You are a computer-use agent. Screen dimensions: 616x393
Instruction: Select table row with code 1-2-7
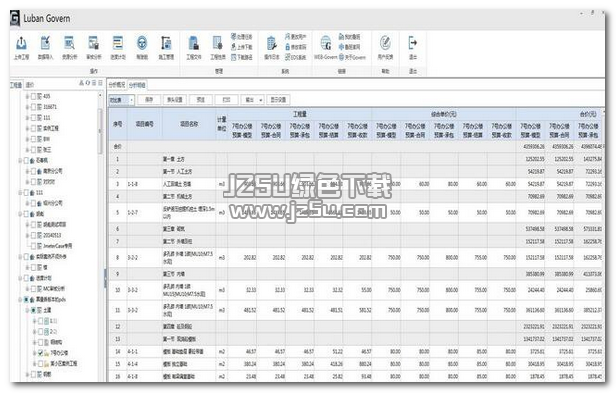(x=356, y=213)
